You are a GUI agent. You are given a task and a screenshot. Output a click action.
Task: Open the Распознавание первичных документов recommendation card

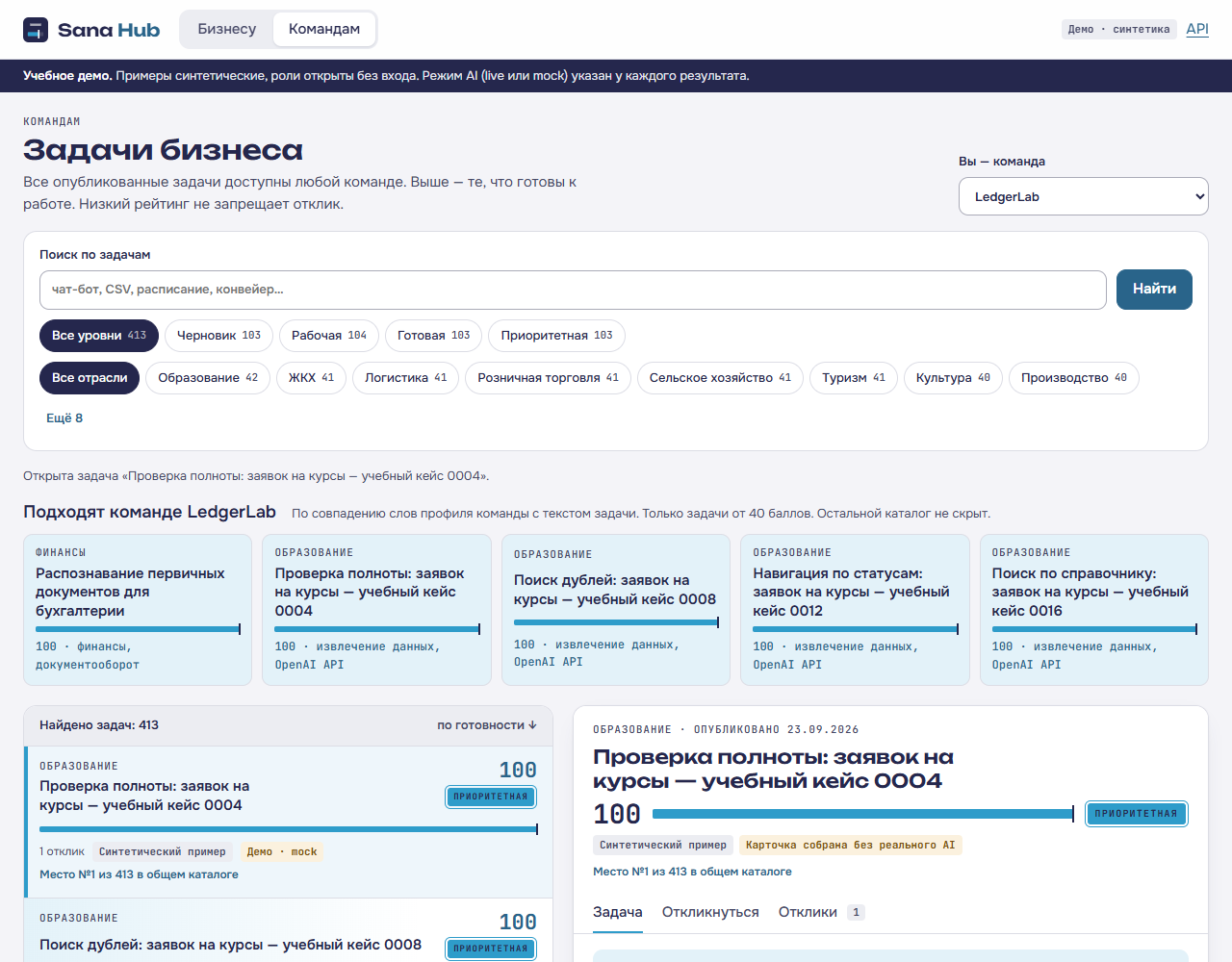coord(138,610)
